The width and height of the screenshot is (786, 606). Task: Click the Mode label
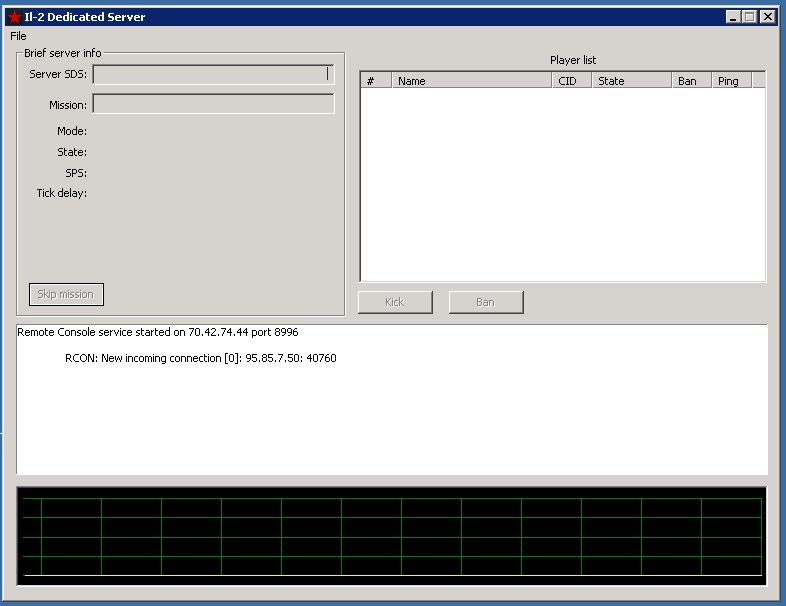pyautogui.click(x=72, y=131)
